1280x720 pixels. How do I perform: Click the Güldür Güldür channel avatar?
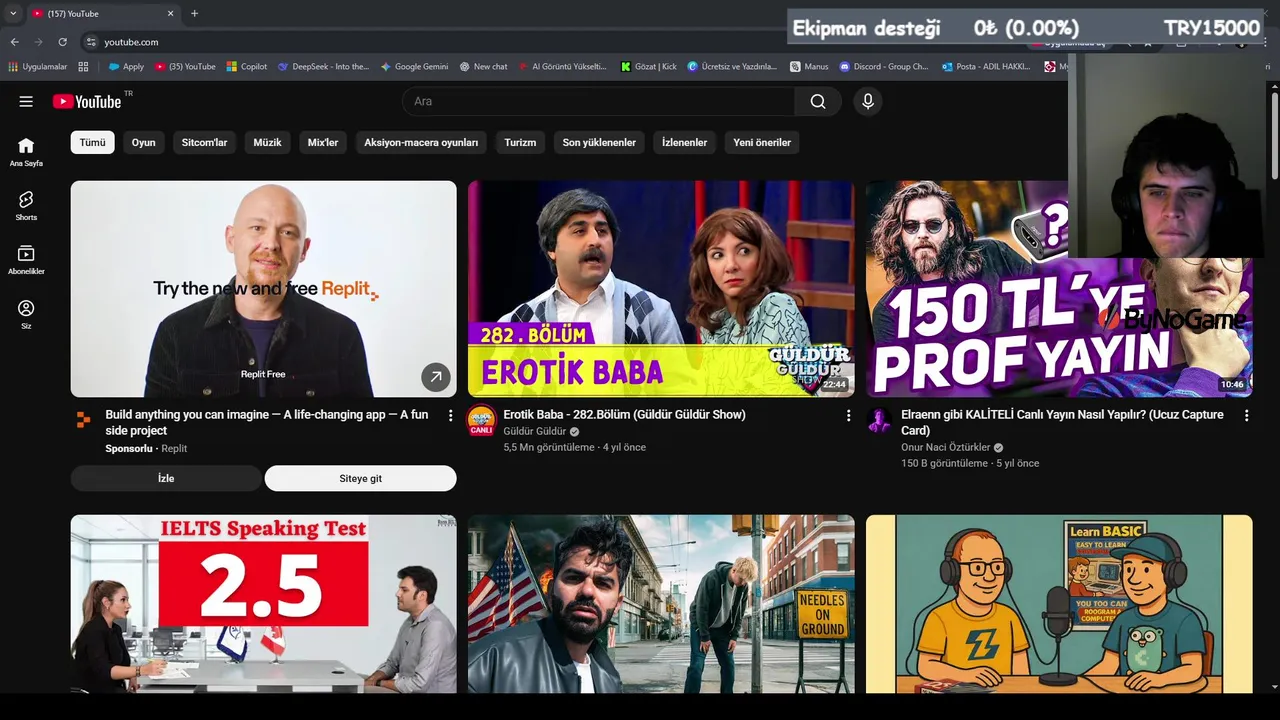pyautogui.click(x=482, y=420)
